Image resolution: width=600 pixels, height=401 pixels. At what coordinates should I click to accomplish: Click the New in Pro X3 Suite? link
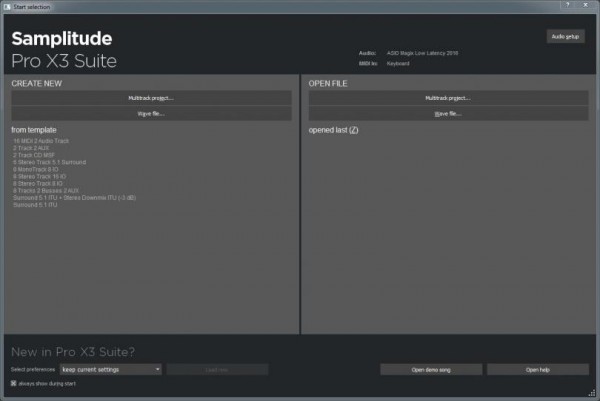pyautogui.click(x=73, y=352)
